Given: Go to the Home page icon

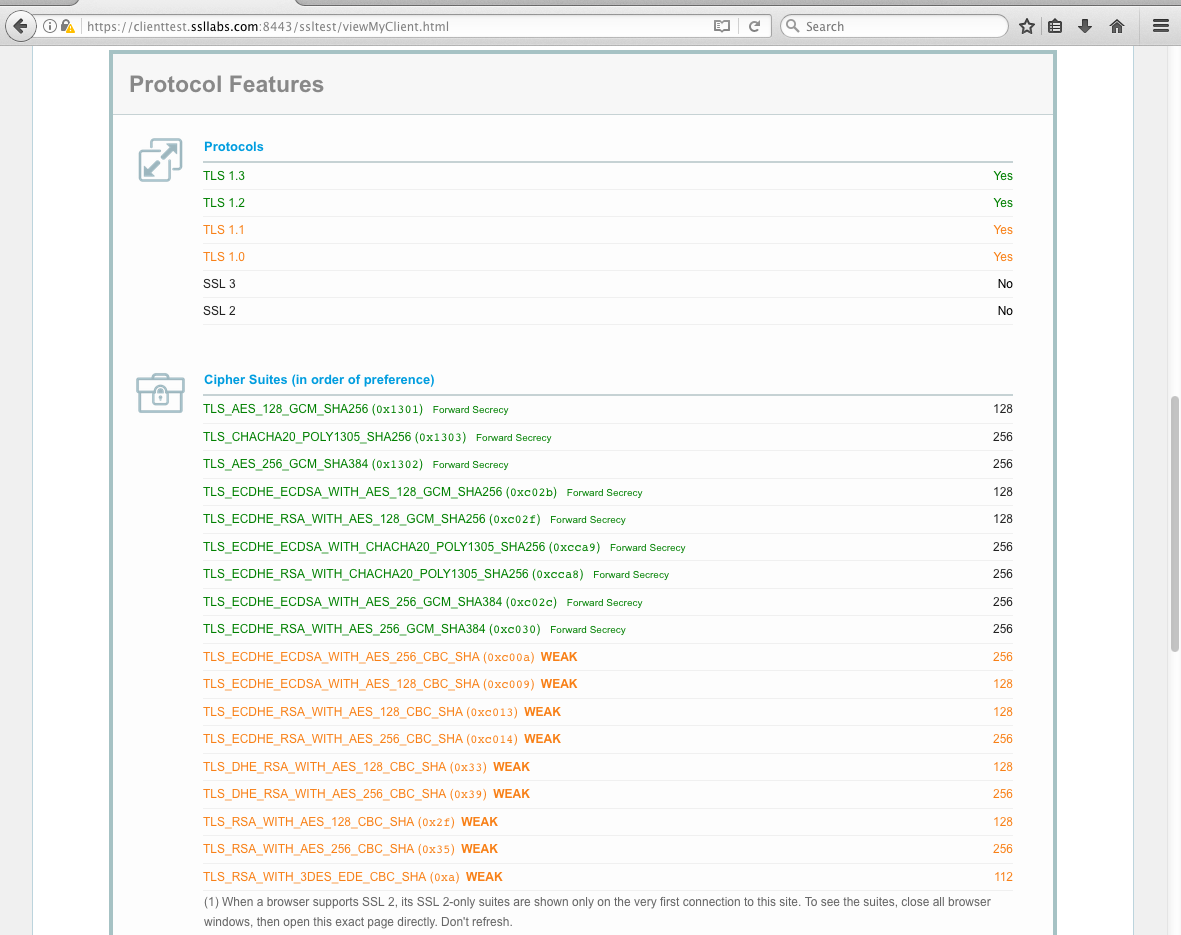Looking at the screenshot, I should click(x=1117, y=26).
